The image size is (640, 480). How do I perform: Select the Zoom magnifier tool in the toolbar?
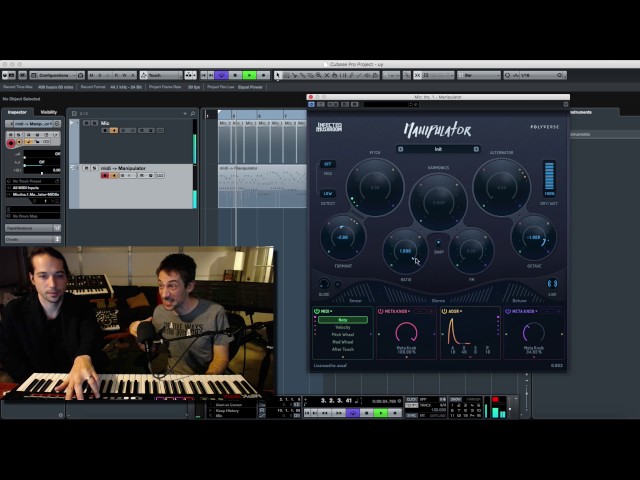point(318,76)
